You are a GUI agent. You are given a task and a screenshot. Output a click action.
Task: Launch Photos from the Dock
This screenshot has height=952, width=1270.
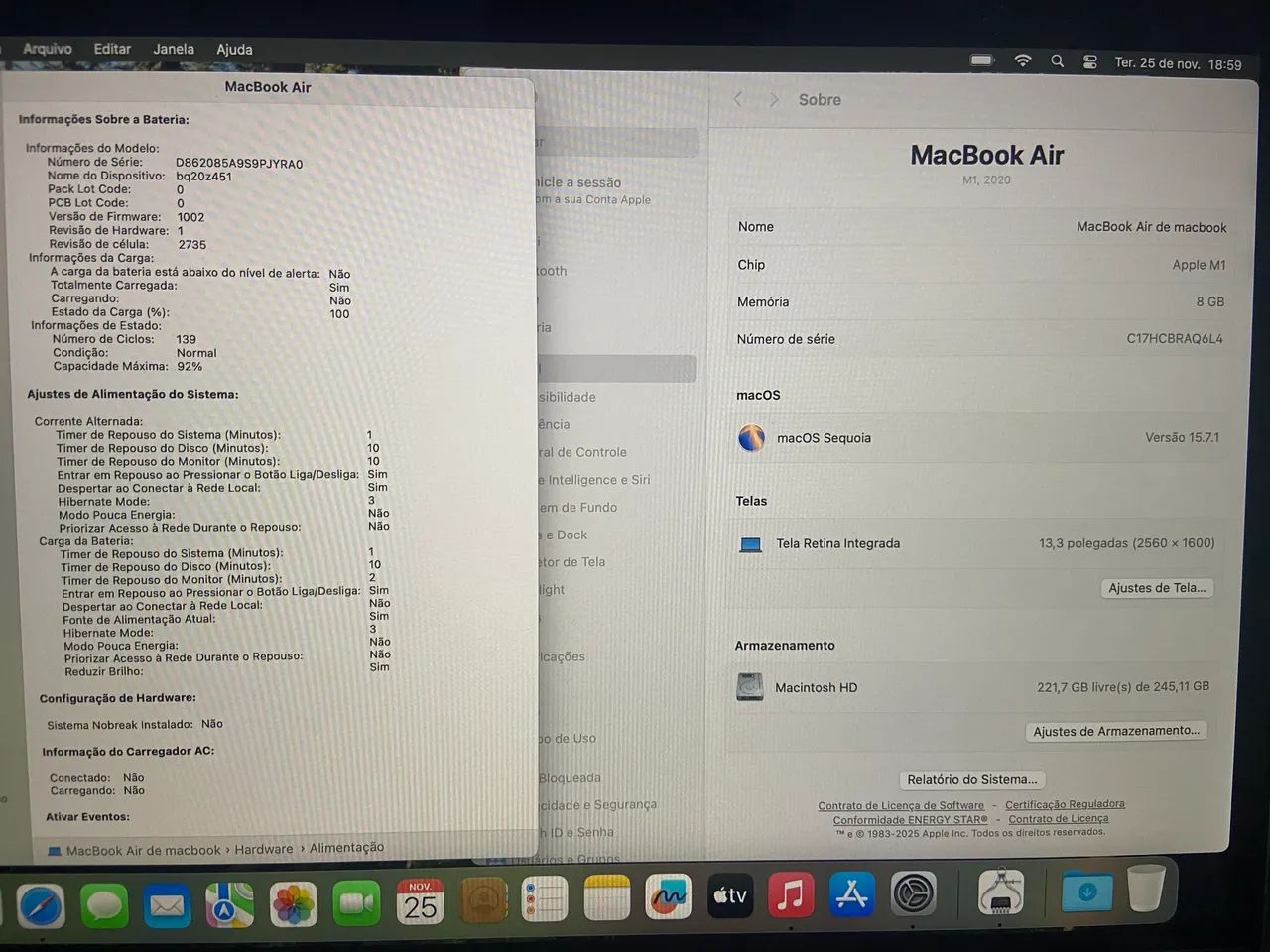click(x=294, y=904)
